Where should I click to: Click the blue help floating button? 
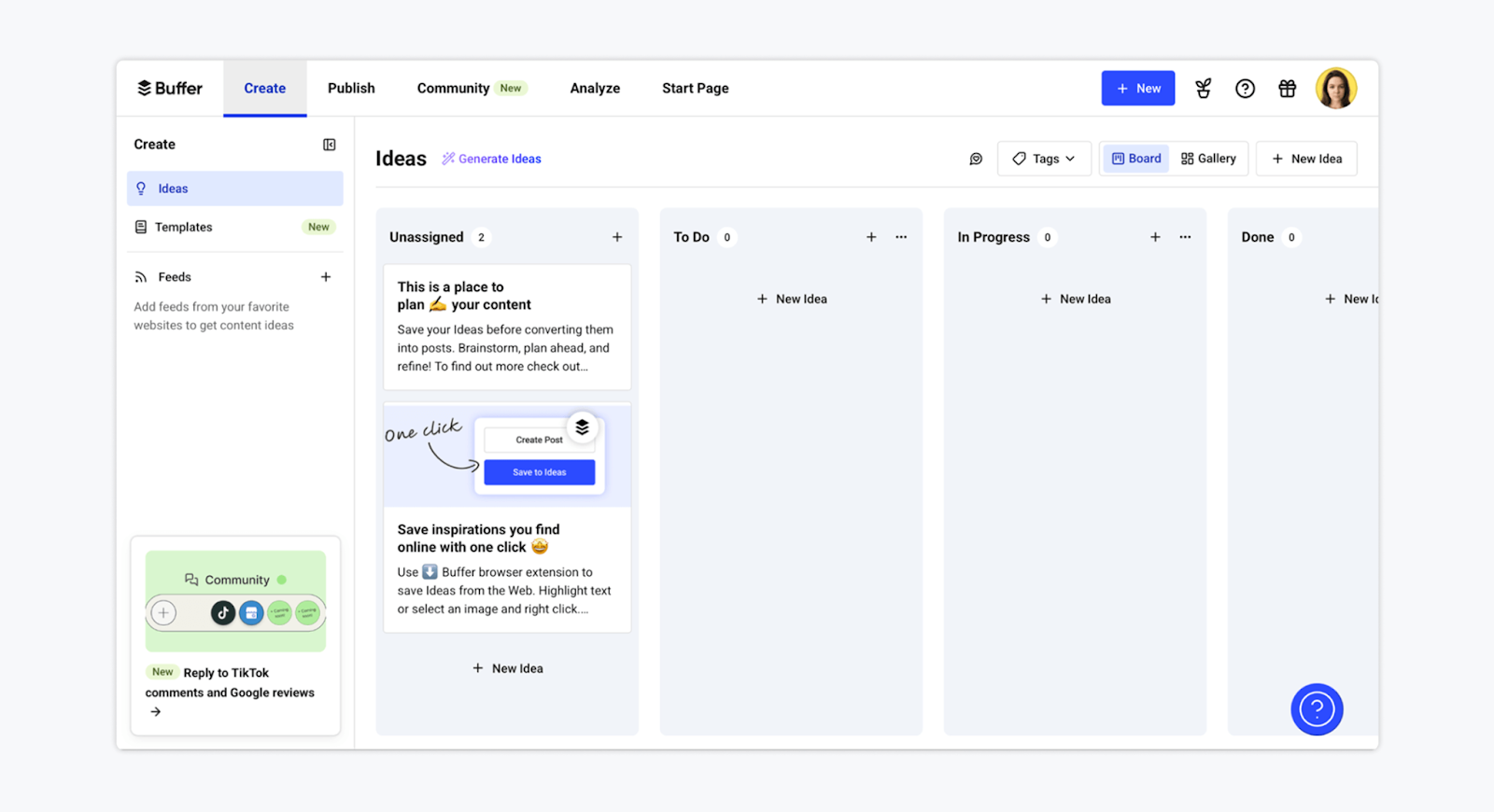1317,709
